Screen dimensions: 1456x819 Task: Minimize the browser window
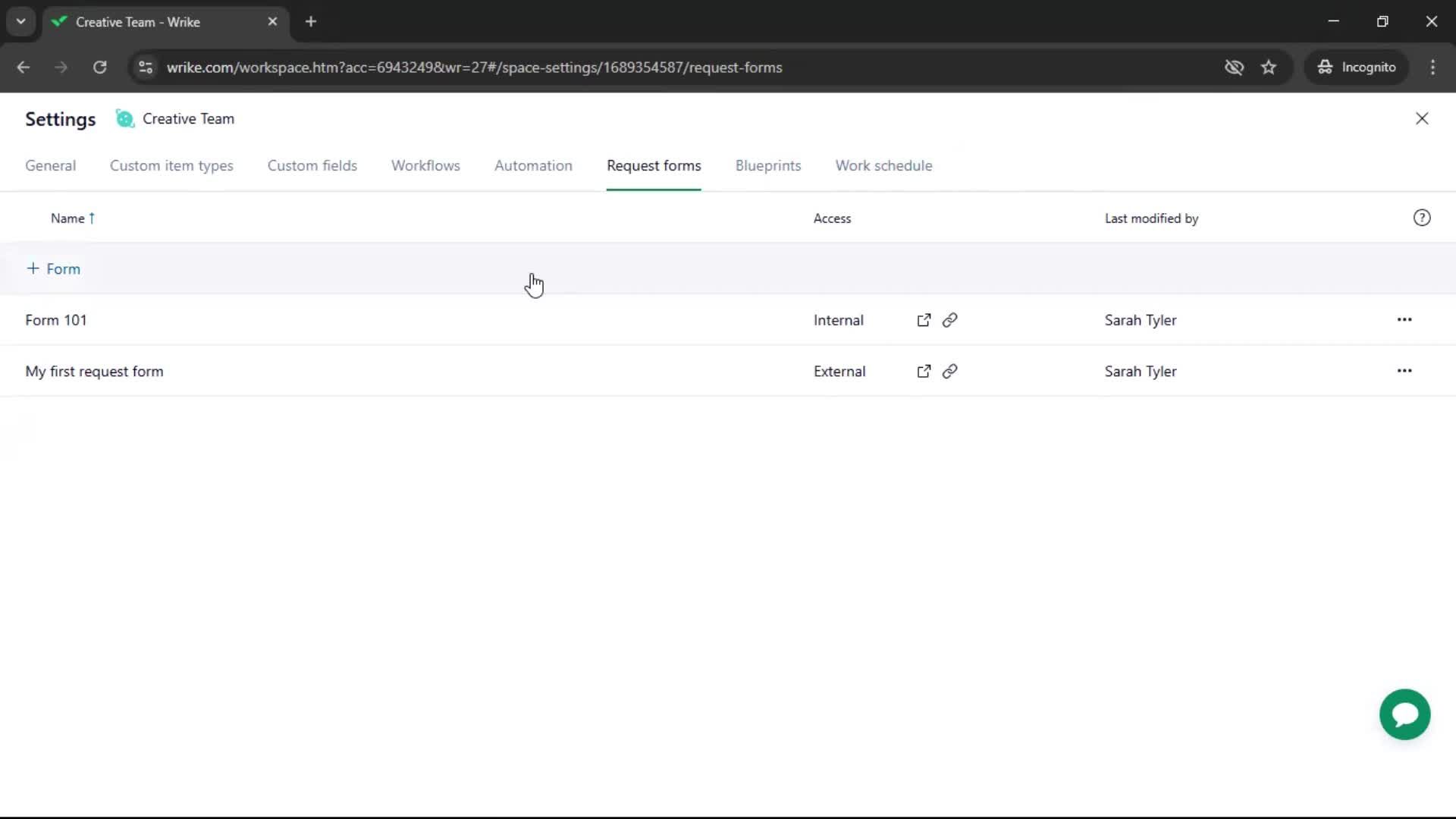click(1333, 22)
